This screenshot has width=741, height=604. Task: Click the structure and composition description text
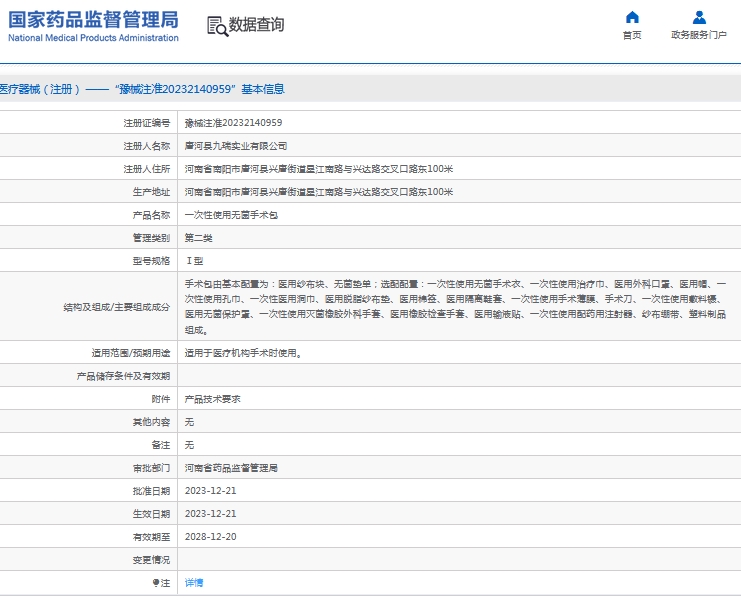coord(455,307)
